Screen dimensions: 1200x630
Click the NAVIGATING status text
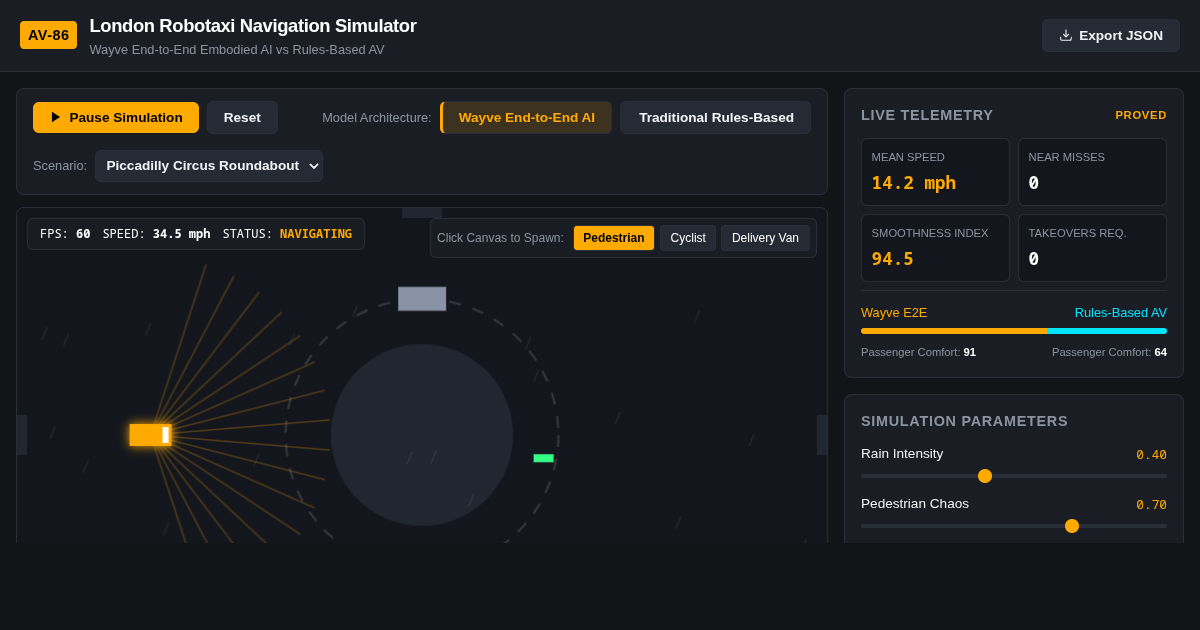pos(316,234)
